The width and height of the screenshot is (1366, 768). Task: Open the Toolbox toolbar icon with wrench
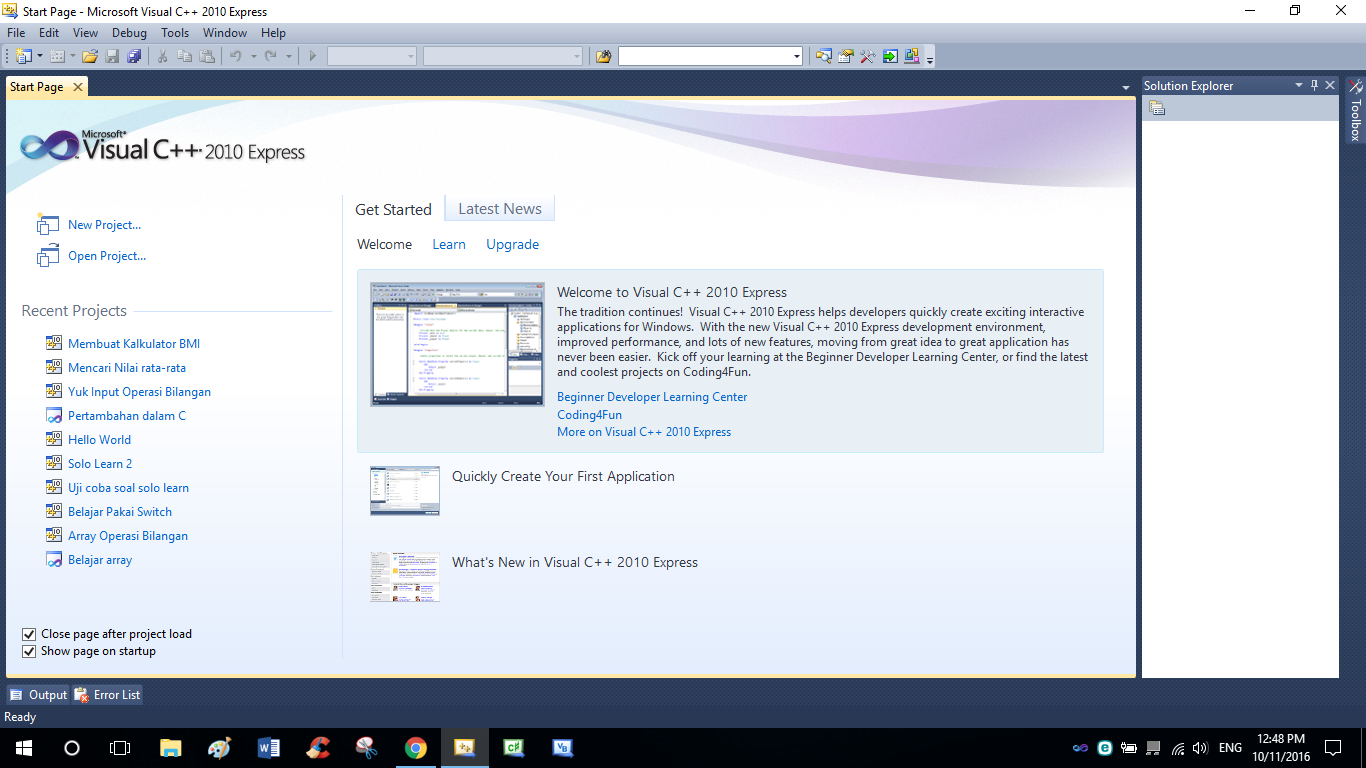click(x=868, y=56)
